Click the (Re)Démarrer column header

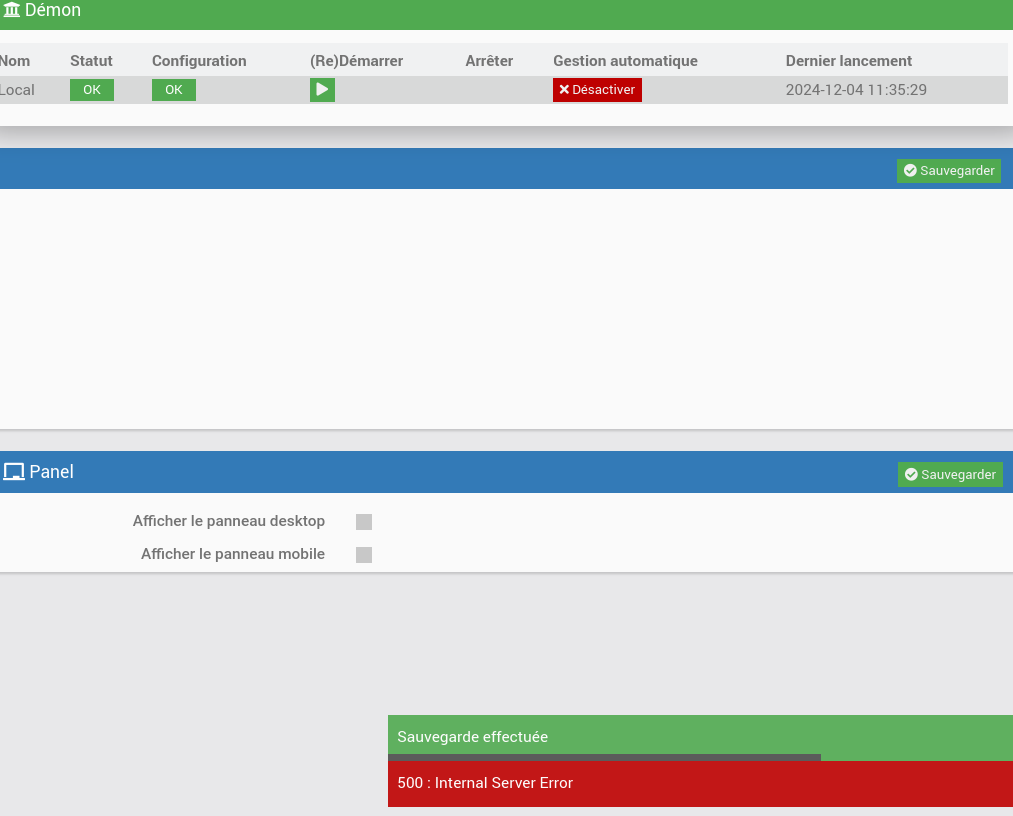point(357,61)
